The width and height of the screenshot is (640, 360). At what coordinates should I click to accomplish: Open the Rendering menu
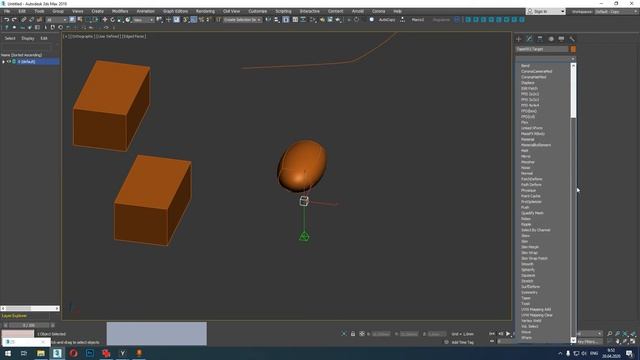pos(205,11)
